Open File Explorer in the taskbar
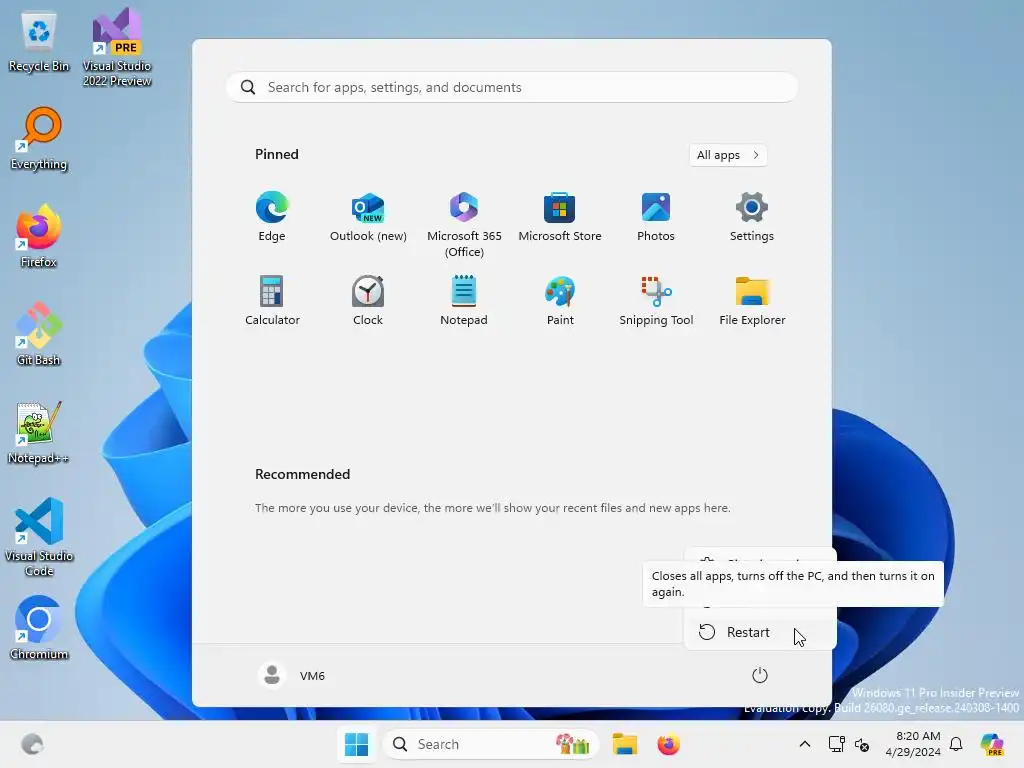The image size is (1024, 768). (x=624, y=744)
